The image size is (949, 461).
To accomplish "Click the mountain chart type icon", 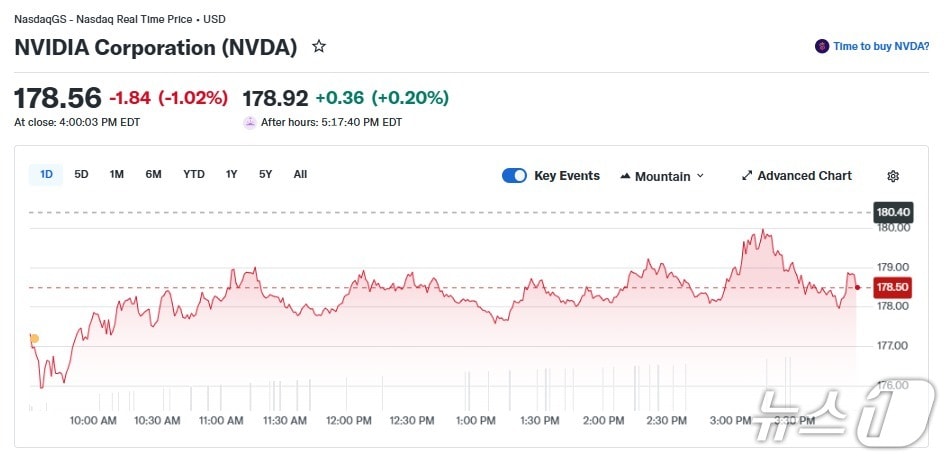I will point(625,176).
